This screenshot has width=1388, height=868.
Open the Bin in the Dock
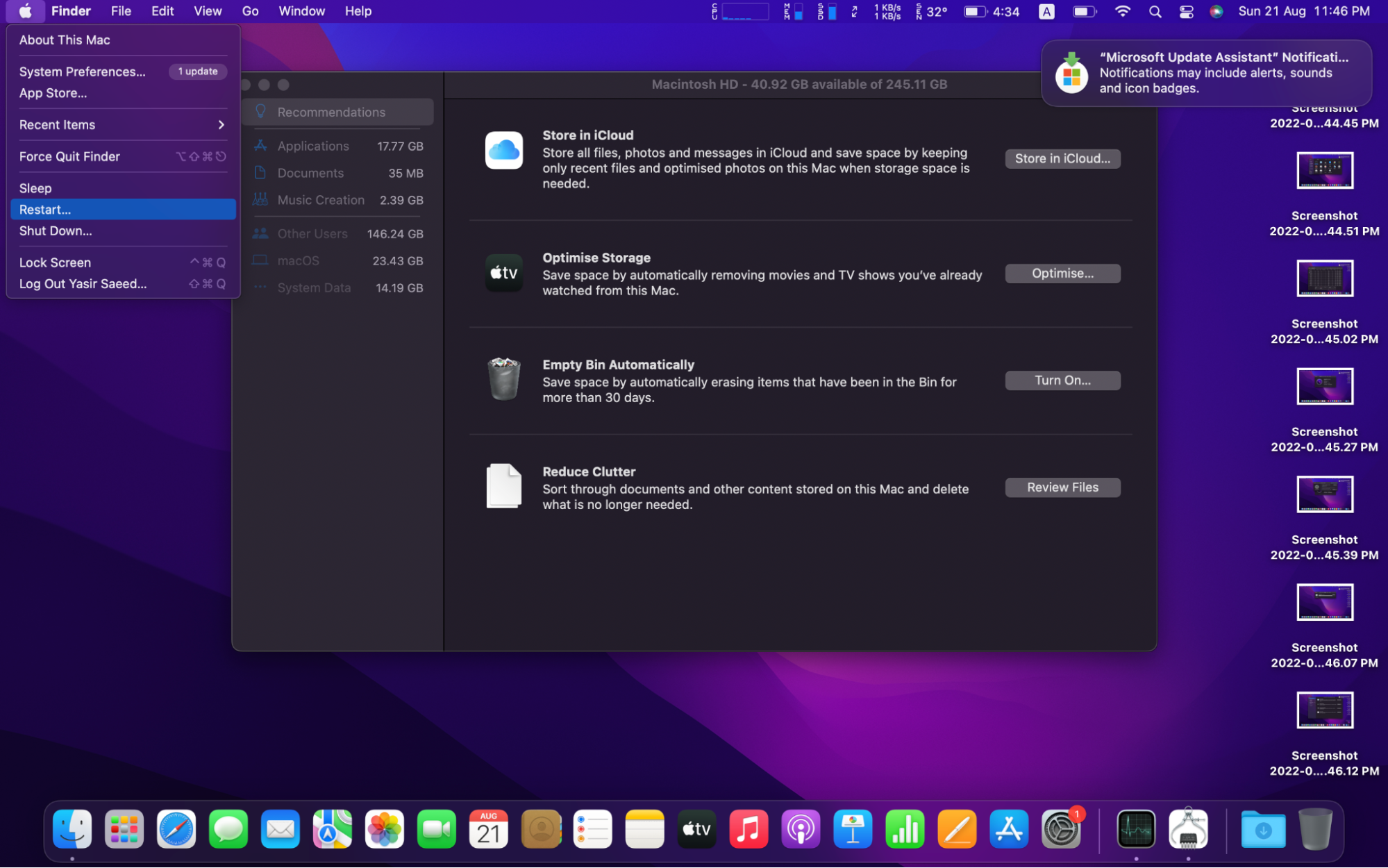[1315, 829]
